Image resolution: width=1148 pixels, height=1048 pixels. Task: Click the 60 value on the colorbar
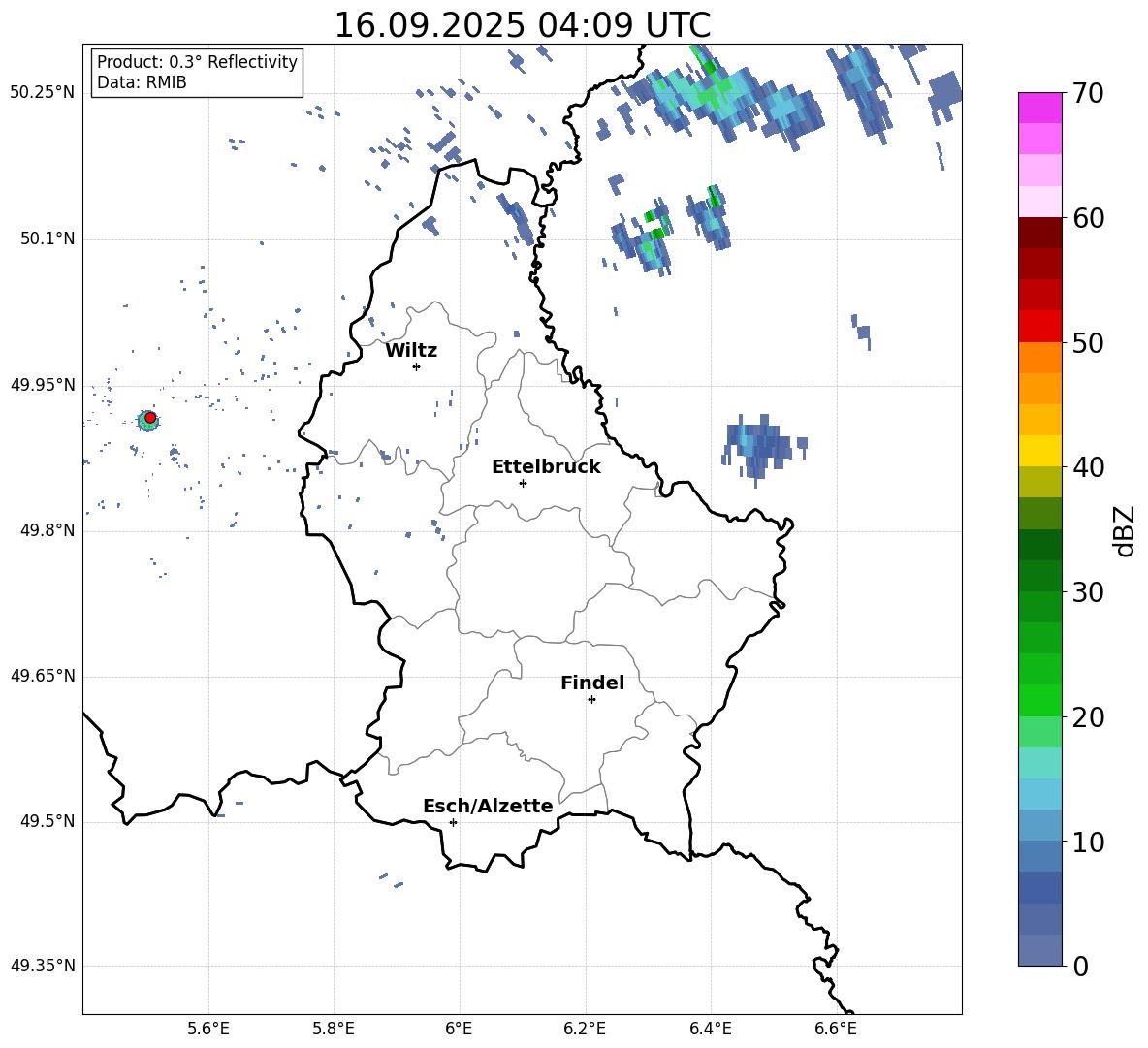point(1088,218)
